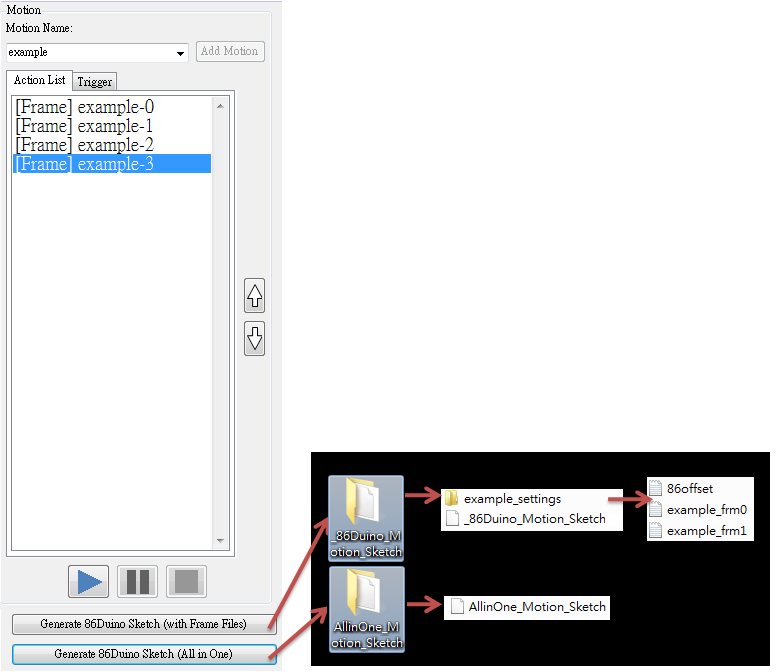Select [Frame] example-2 in the action list

pos(112,145)
